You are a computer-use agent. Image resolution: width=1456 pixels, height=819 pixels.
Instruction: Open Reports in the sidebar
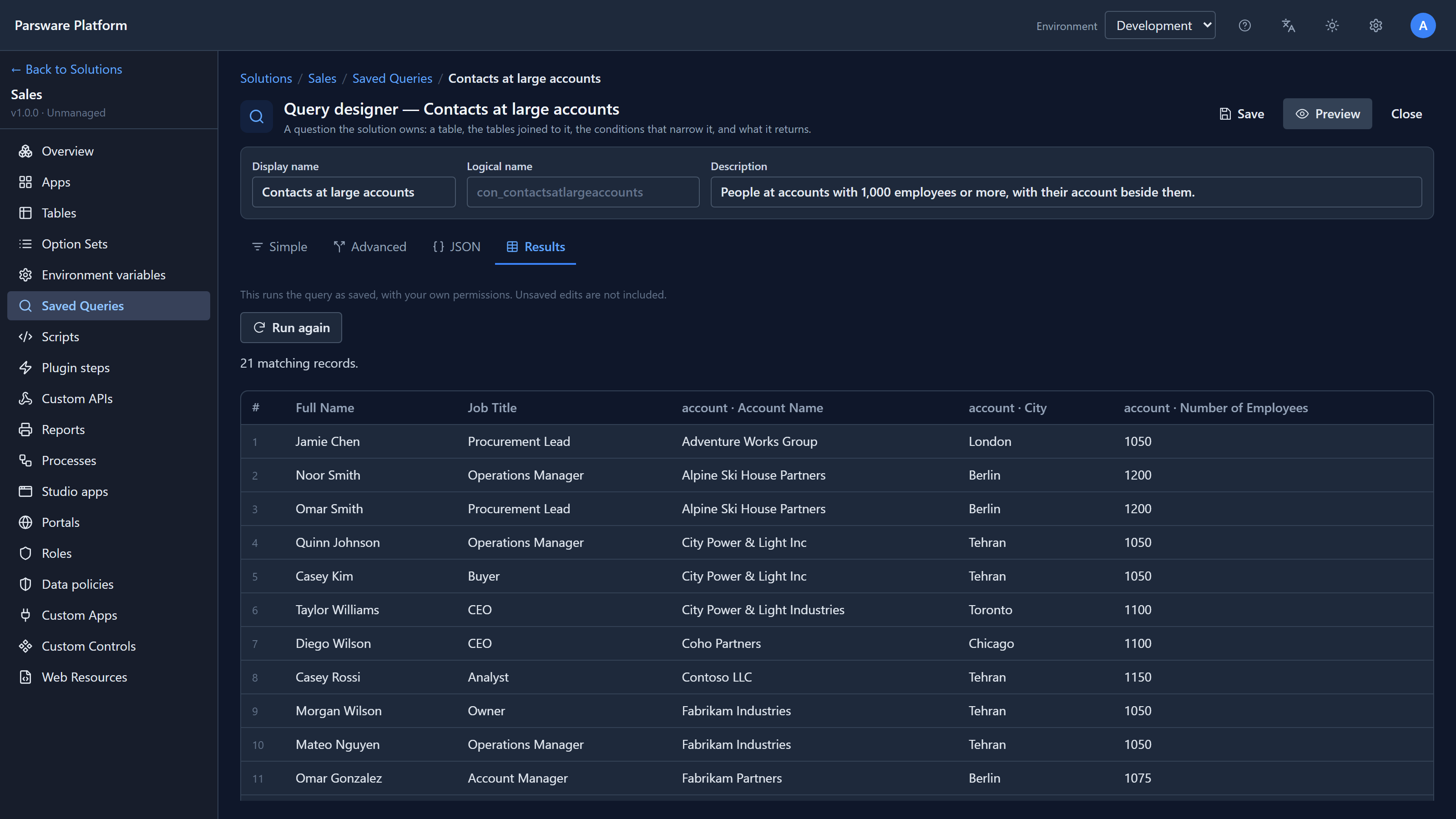click(109, 430)
